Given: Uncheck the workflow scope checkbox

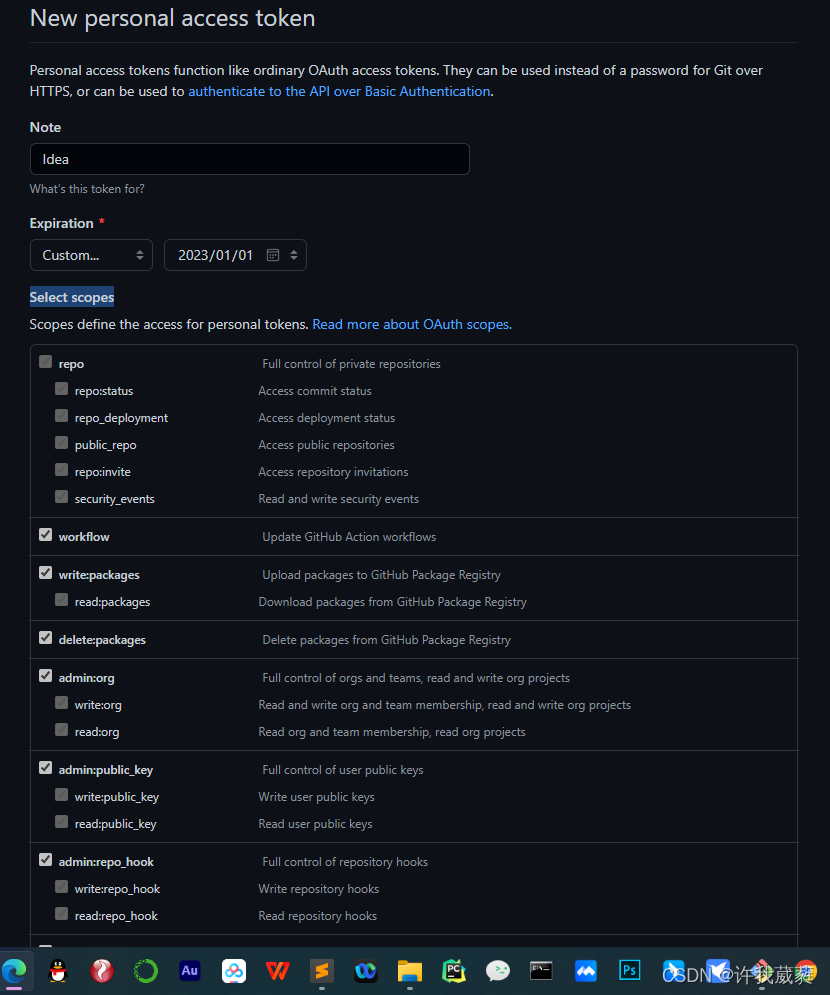Looking at the screenshot, I should [x=45, y=535].
